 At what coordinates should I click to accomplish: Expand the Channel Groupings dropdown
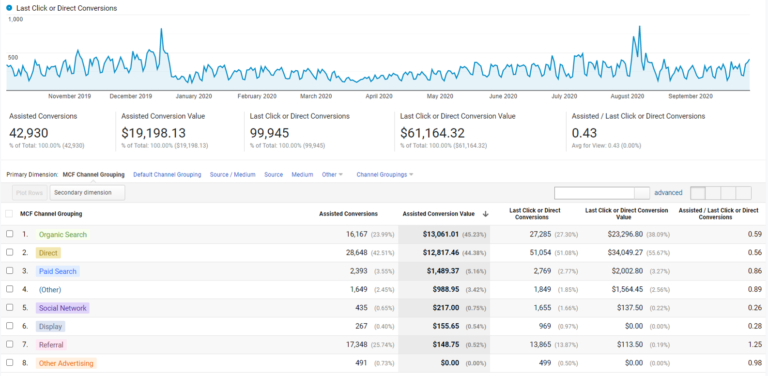click(x=385, y=175)
